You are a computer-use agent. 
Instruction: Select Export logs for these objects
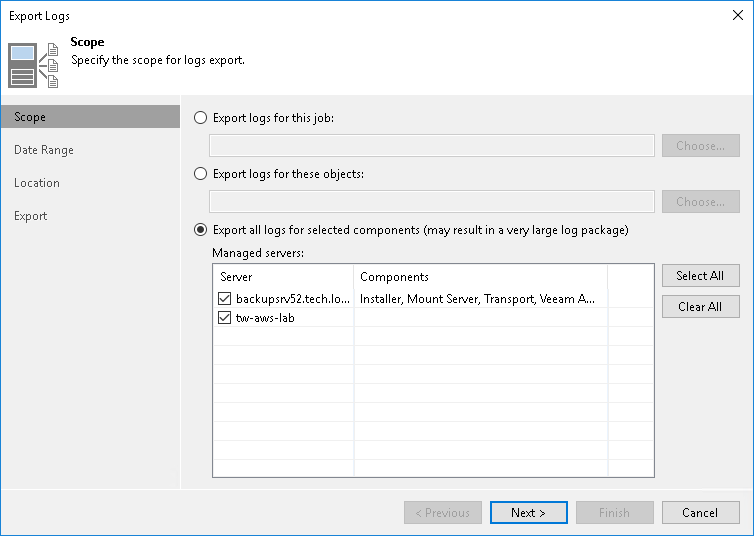pyautogui.click(x=201, y=174)
